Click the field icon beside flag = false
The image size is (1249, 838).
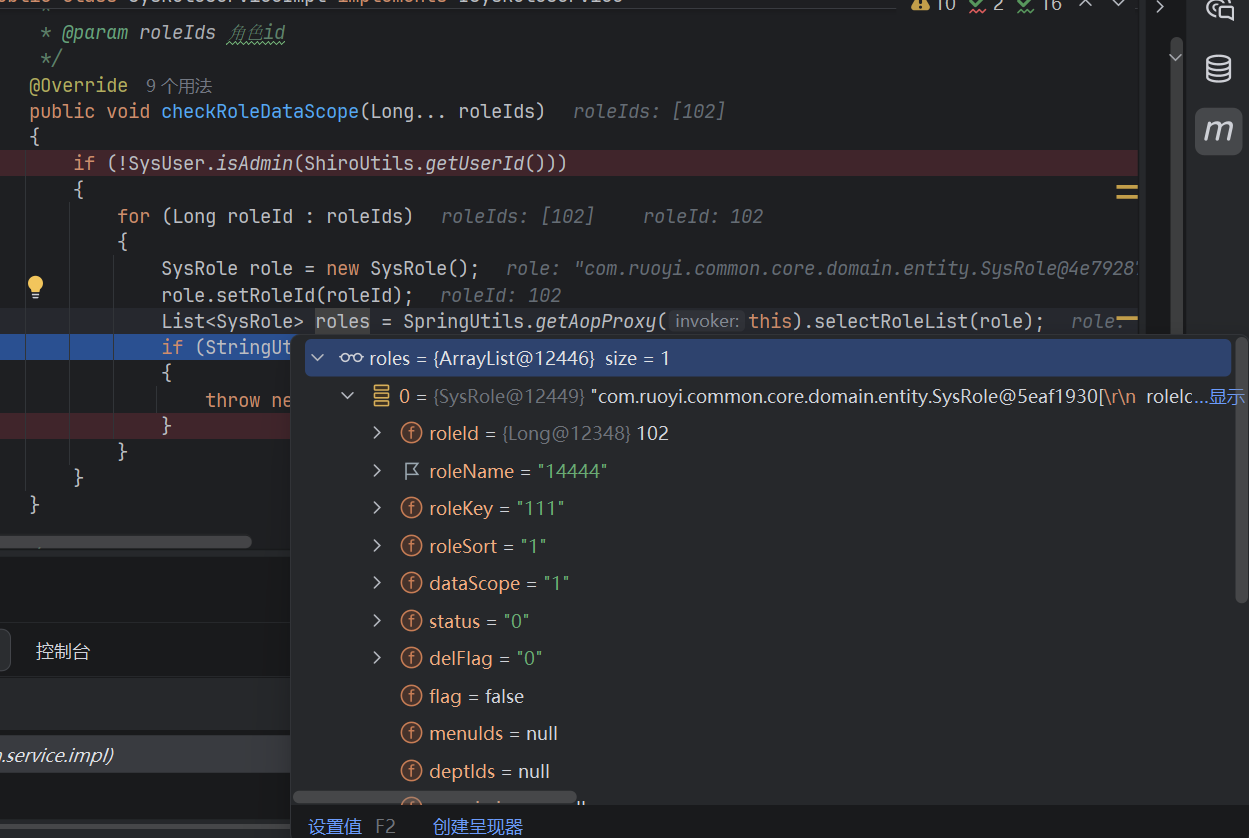411,696
